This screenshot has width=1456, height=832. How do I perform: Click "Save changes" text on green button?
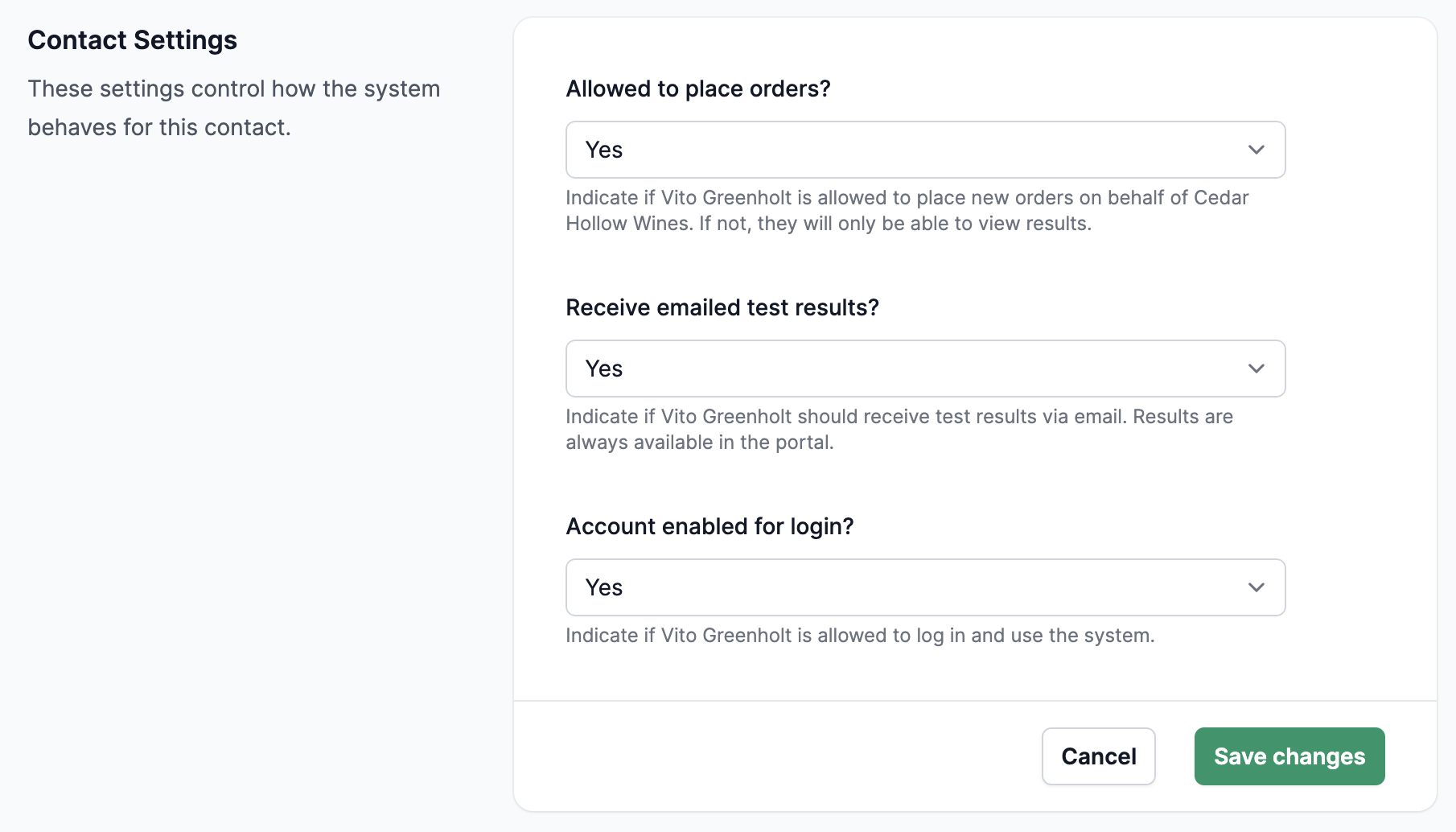pyautogui.click(x=1289, y=756)
